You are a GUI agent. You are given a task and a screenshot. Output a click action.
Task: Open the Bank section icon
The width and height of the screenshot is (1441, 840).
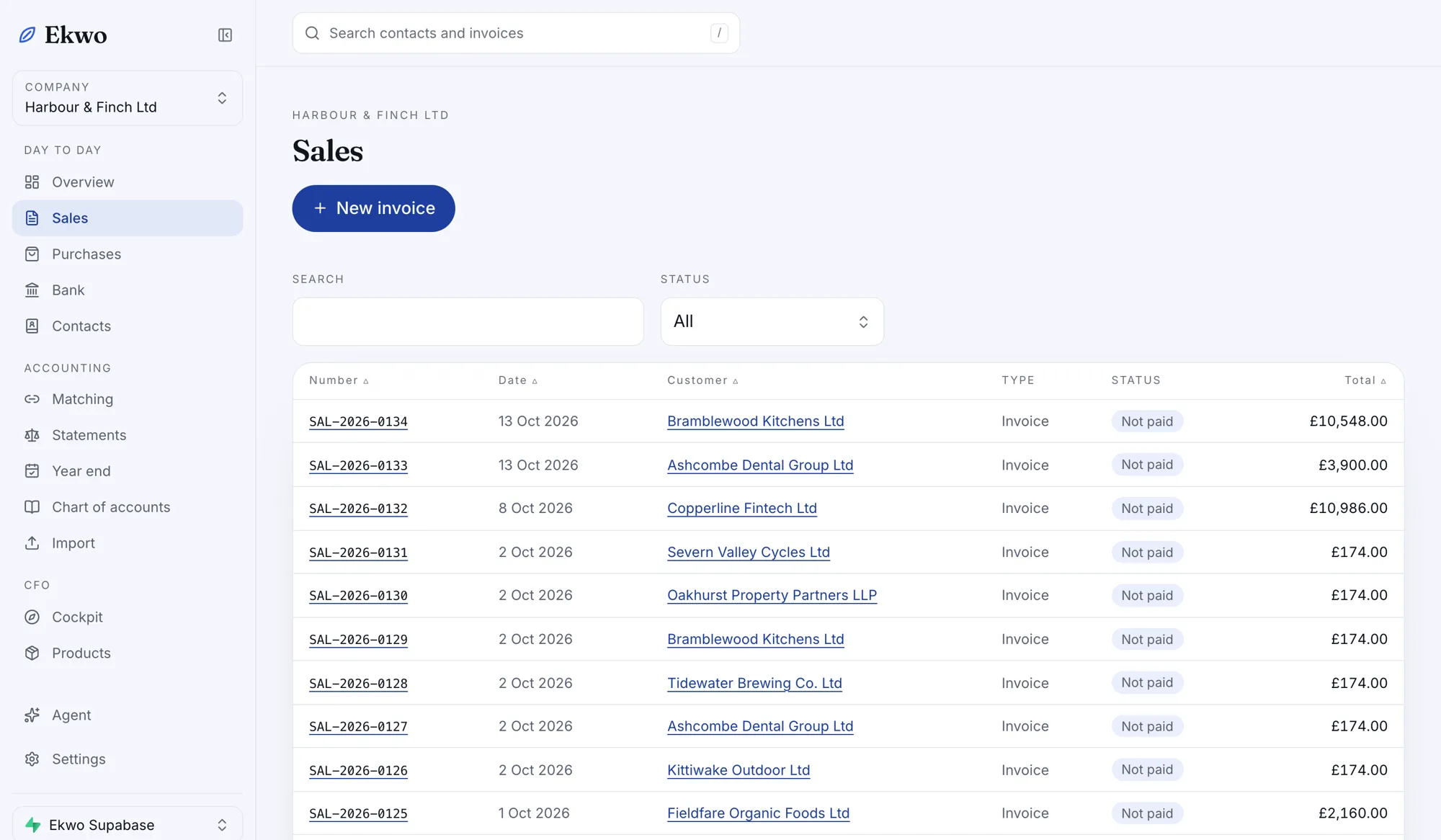click(x=32, y=290)
